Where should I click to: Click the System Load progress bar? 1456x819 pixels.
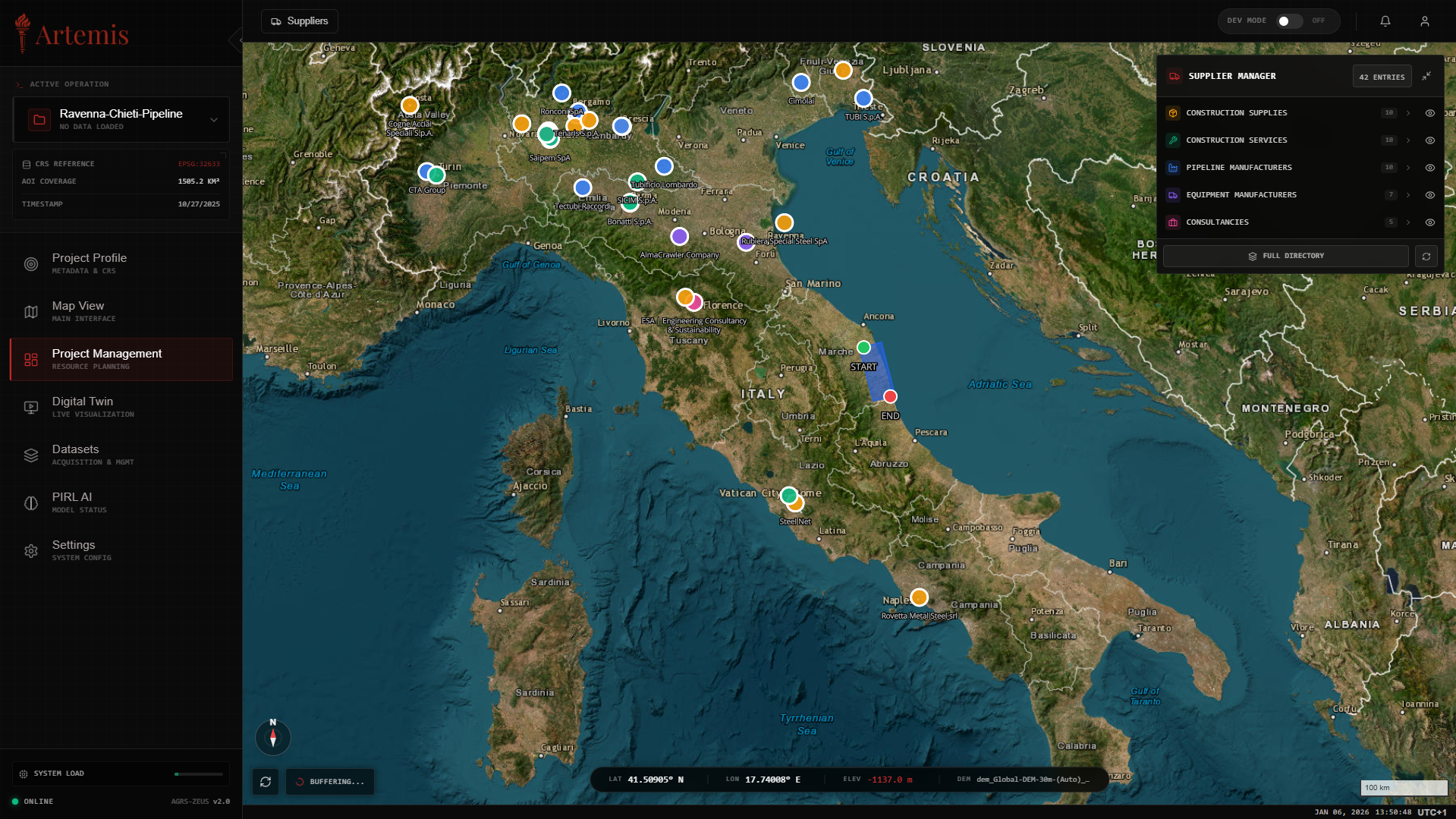pyautogui.click(x=198, y=774)
